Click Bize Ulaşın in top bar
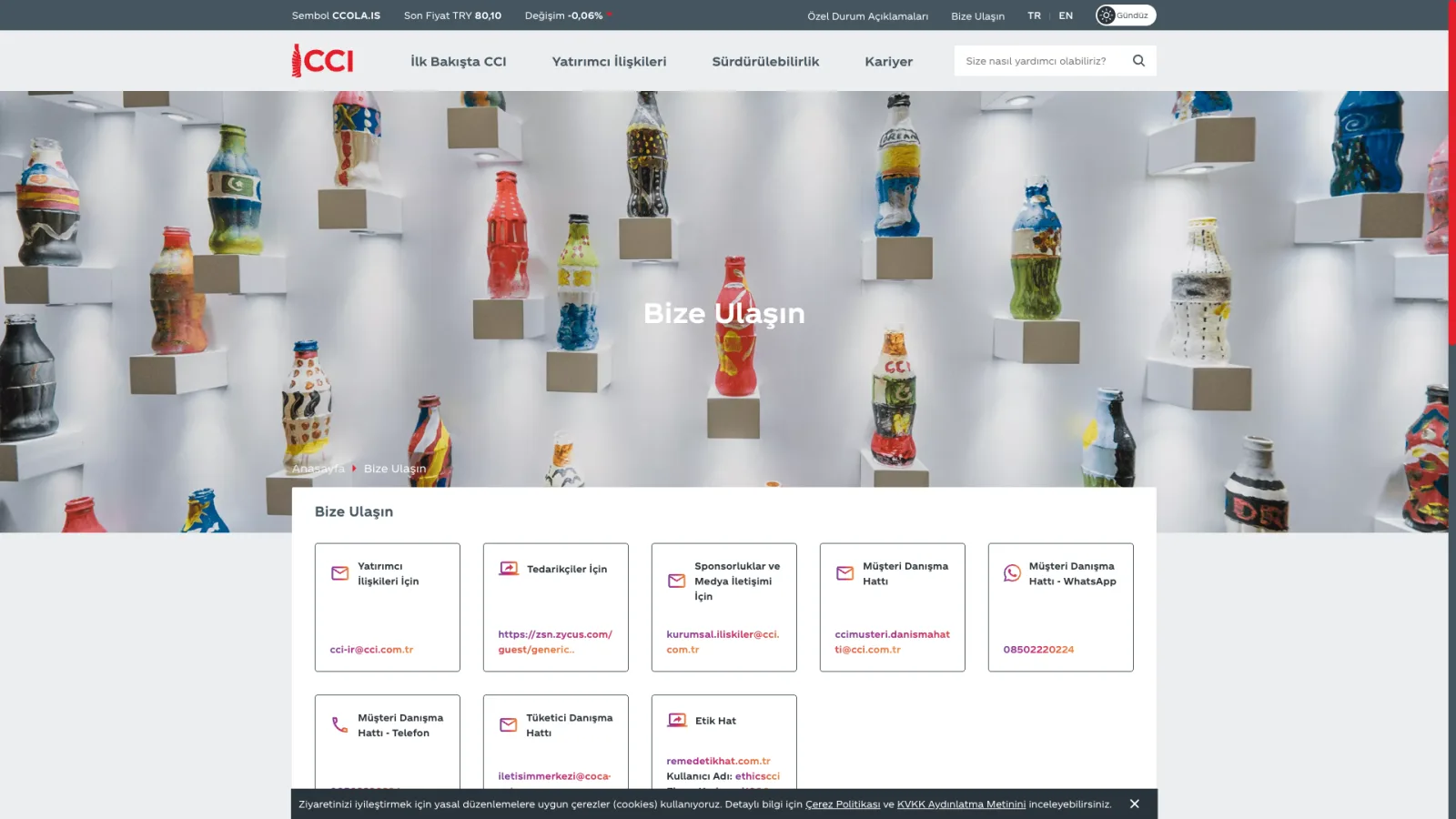 point(977,16)
